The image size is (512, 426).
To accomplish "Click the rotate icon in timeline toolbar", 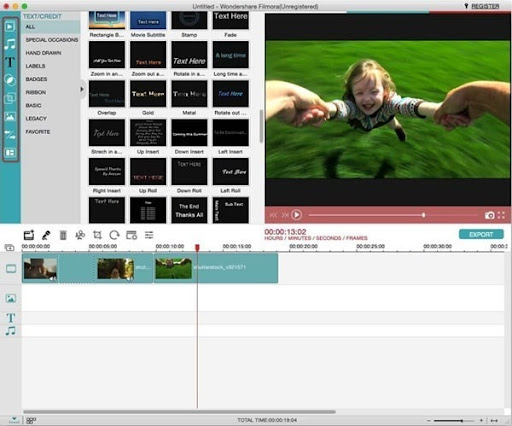I will coord(114,235).
